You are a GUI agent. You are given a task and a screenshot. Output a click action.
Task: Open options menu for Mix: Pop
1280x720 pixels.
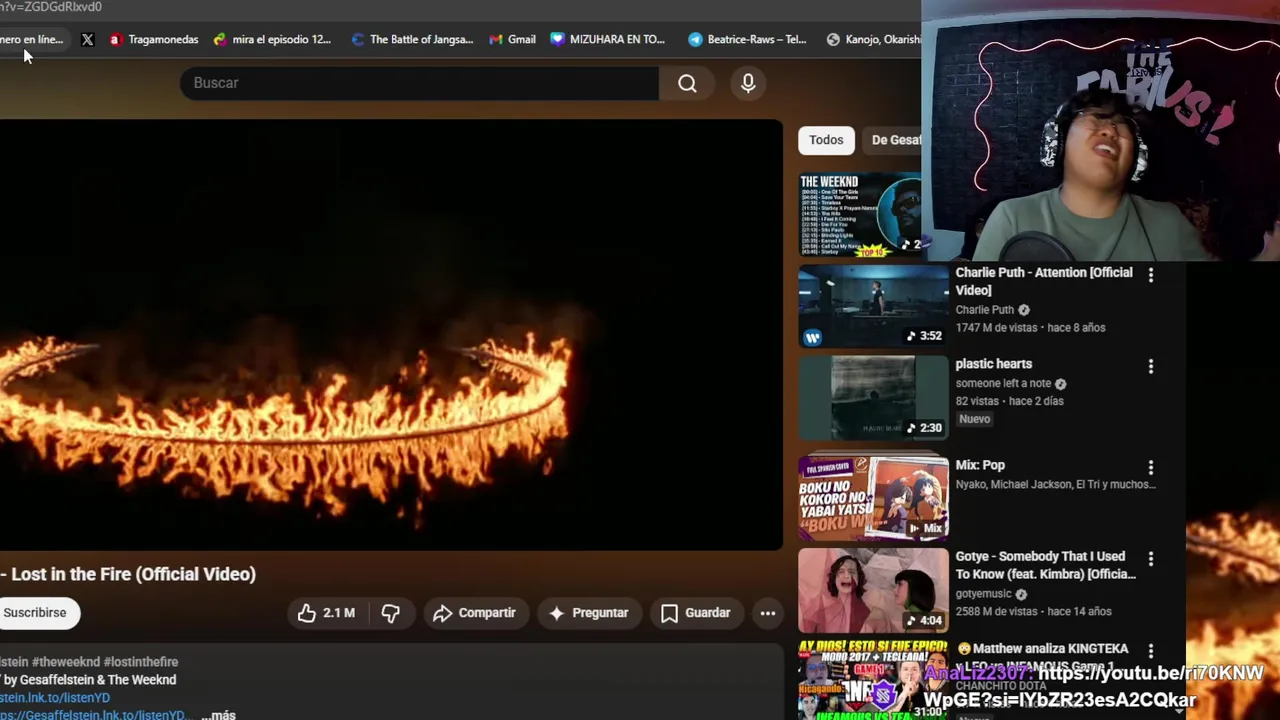pos(1151,467)
